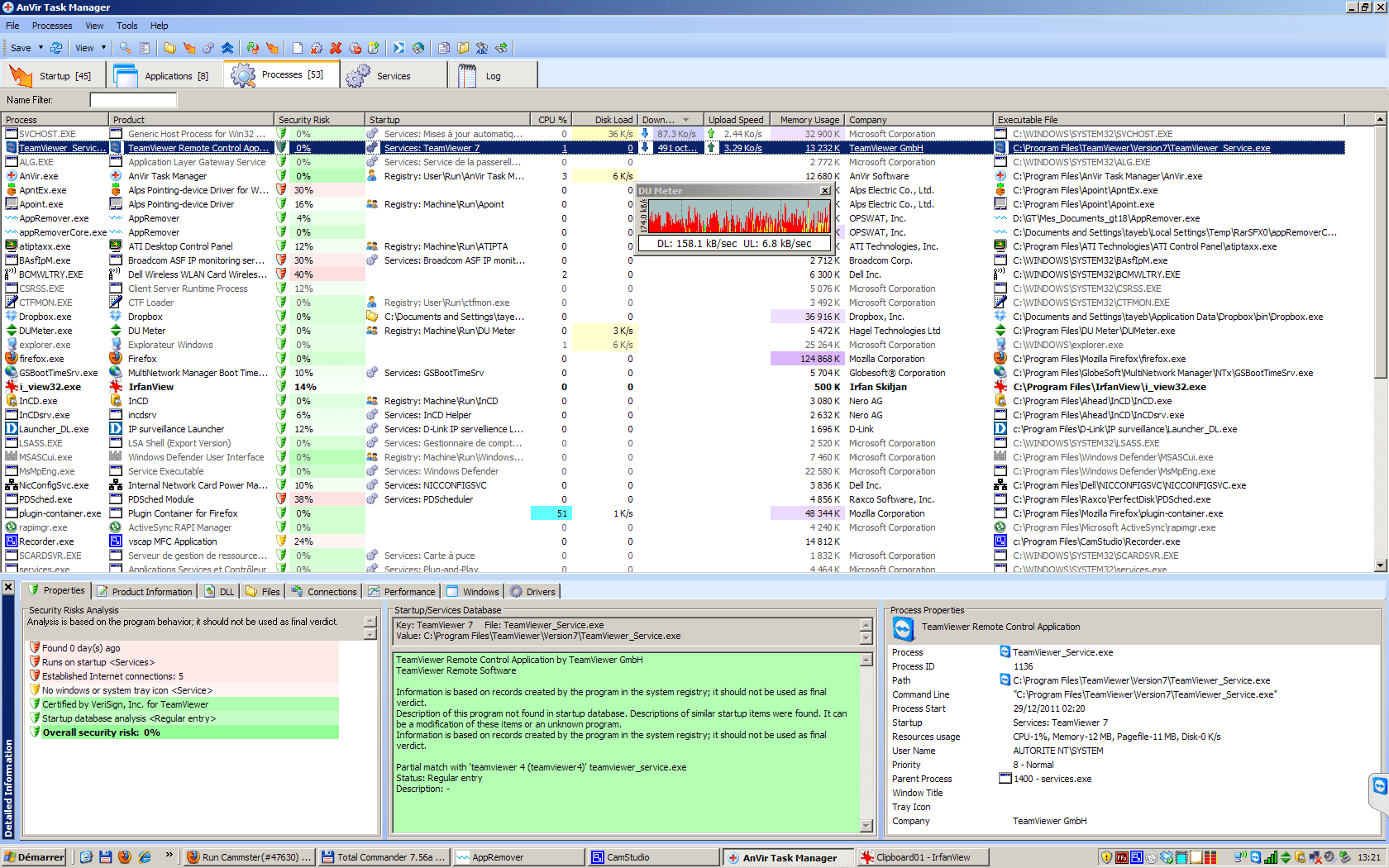Screen dimensions: 1389x868
Task: Click the green and red arrows icon
Action: click(x=253, y=48)
